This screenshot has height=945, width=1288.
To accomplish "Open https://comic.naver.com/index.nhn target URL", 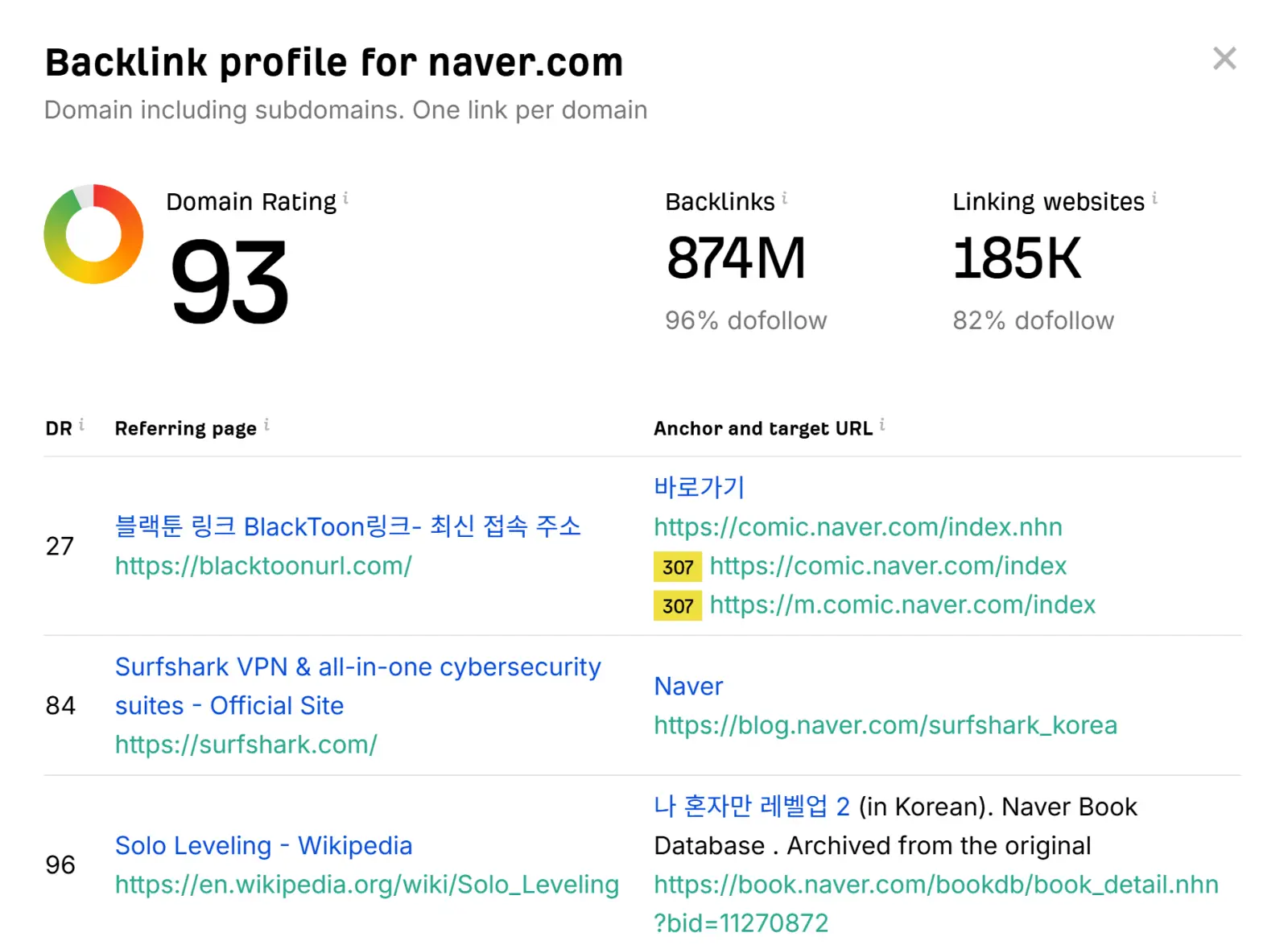I will pyautogui.click(x=858, y=527).
